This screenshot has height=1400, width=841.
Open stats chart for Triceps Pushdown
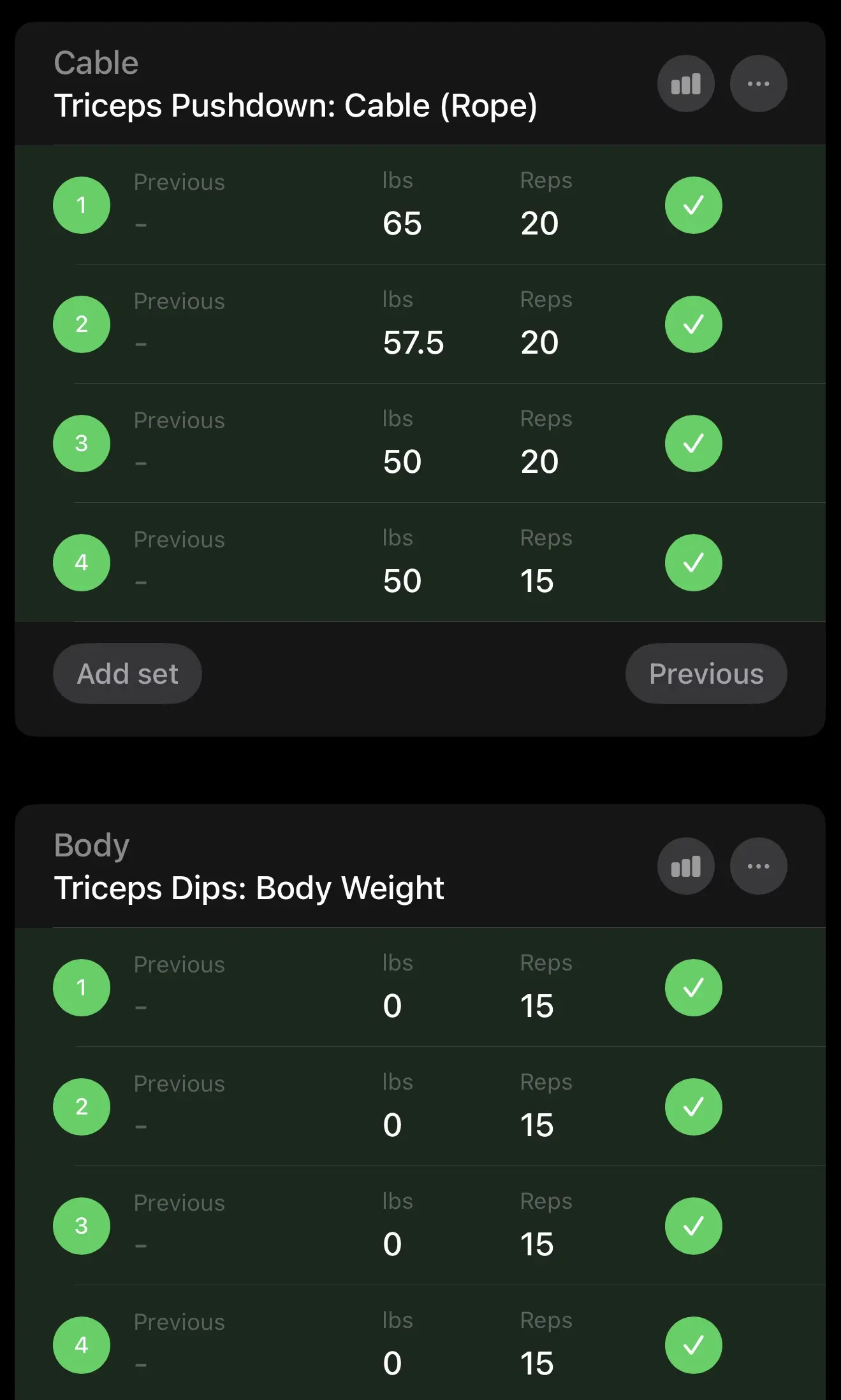pos(685,83)
